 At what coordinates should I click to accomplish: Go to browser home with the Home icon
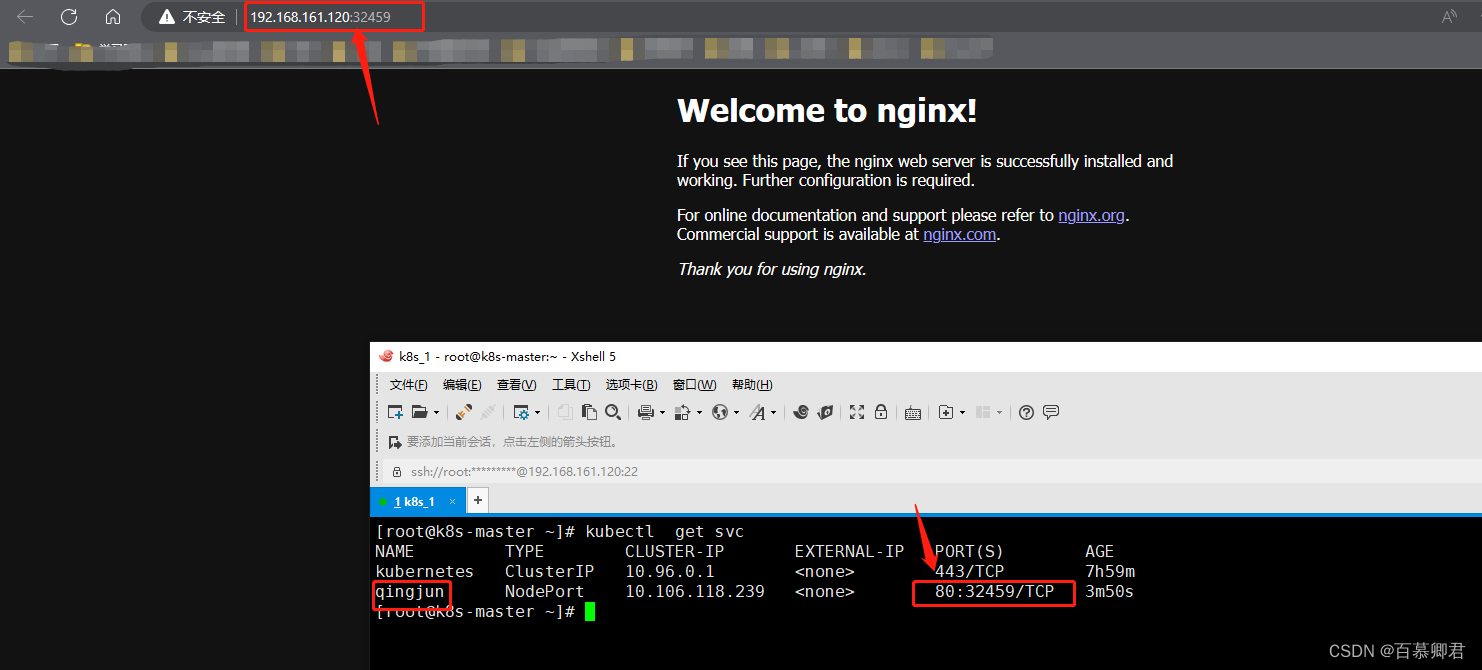[113, 16]
